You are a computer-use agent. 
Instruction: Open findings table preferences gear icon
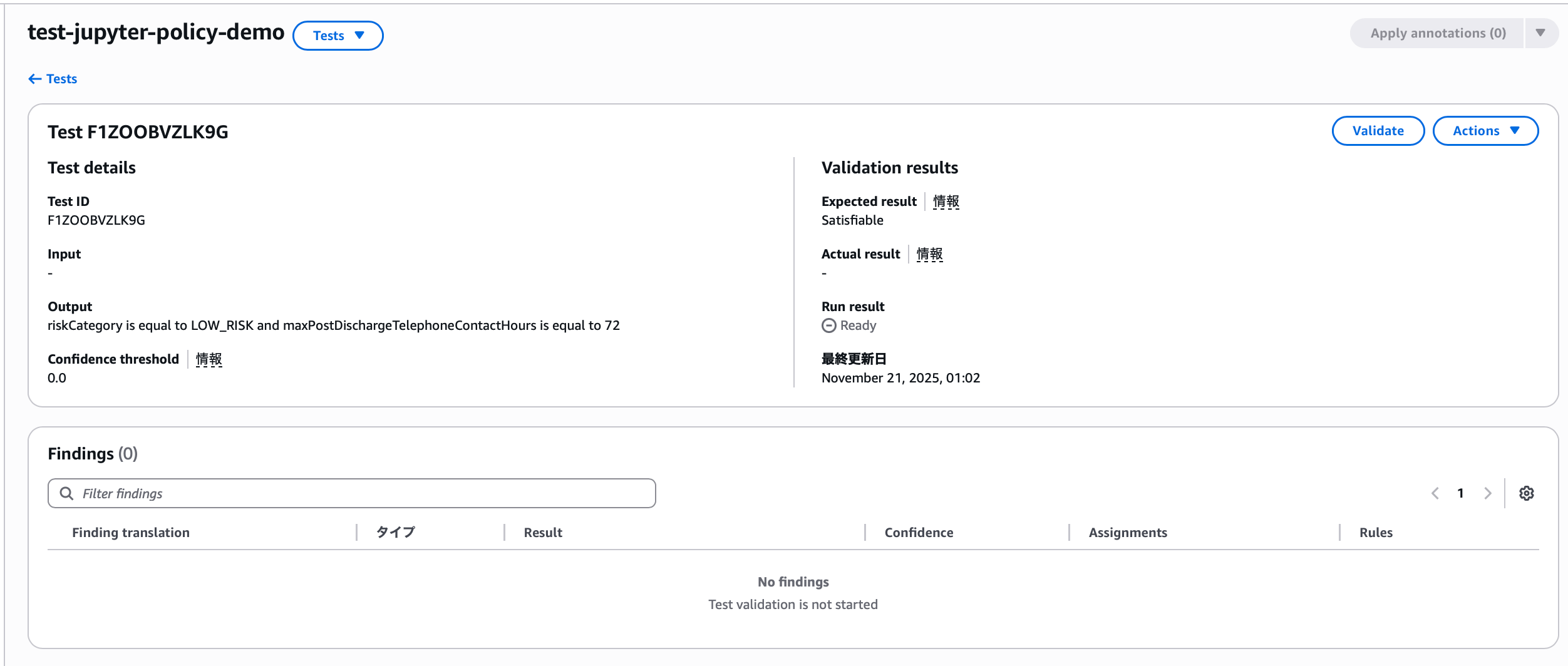1526,493
